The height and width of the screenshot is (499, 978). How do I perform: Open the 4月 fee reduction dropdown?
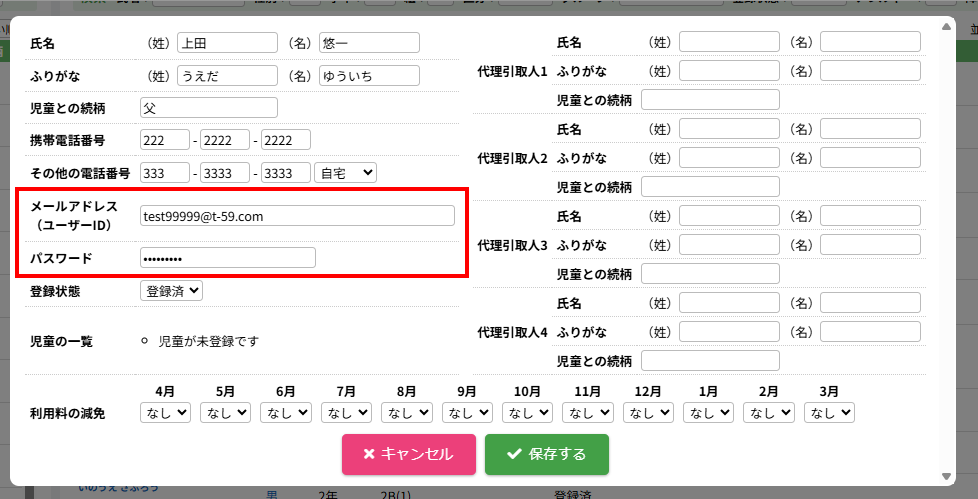click(165, 412)
